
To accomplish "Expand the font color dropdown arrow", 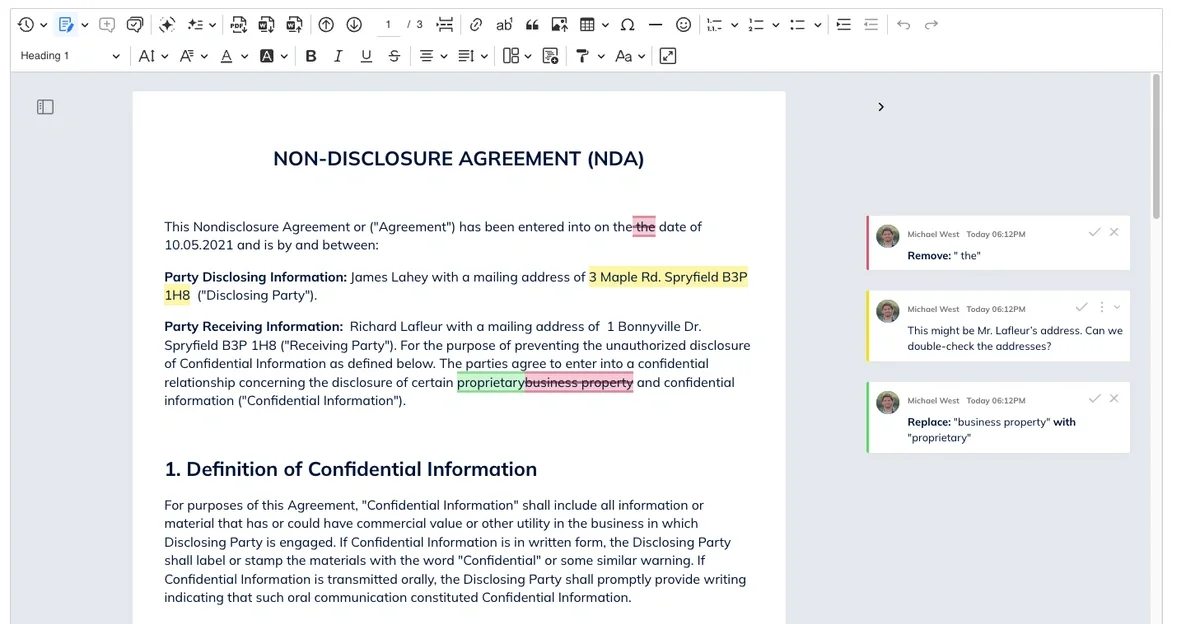I will click(x=245, y=57).
